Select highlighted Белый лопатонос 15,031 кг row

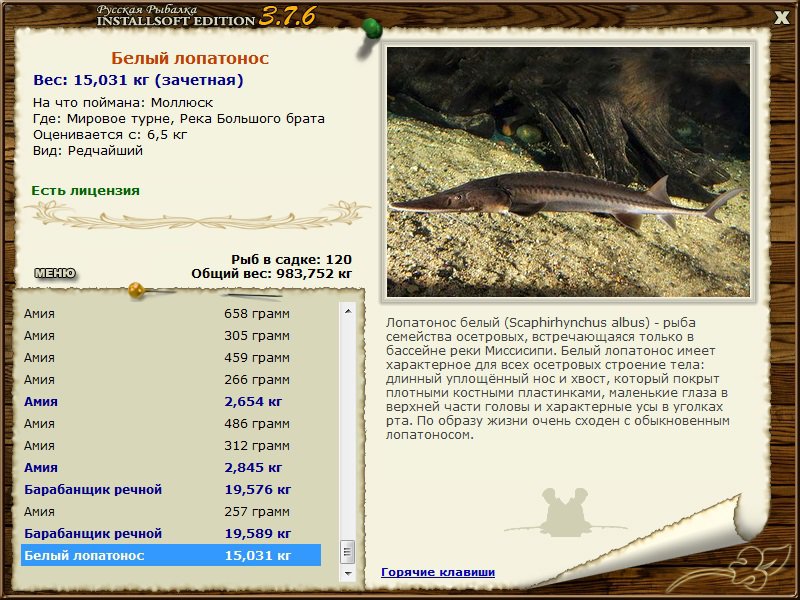(x=171, y=555)
